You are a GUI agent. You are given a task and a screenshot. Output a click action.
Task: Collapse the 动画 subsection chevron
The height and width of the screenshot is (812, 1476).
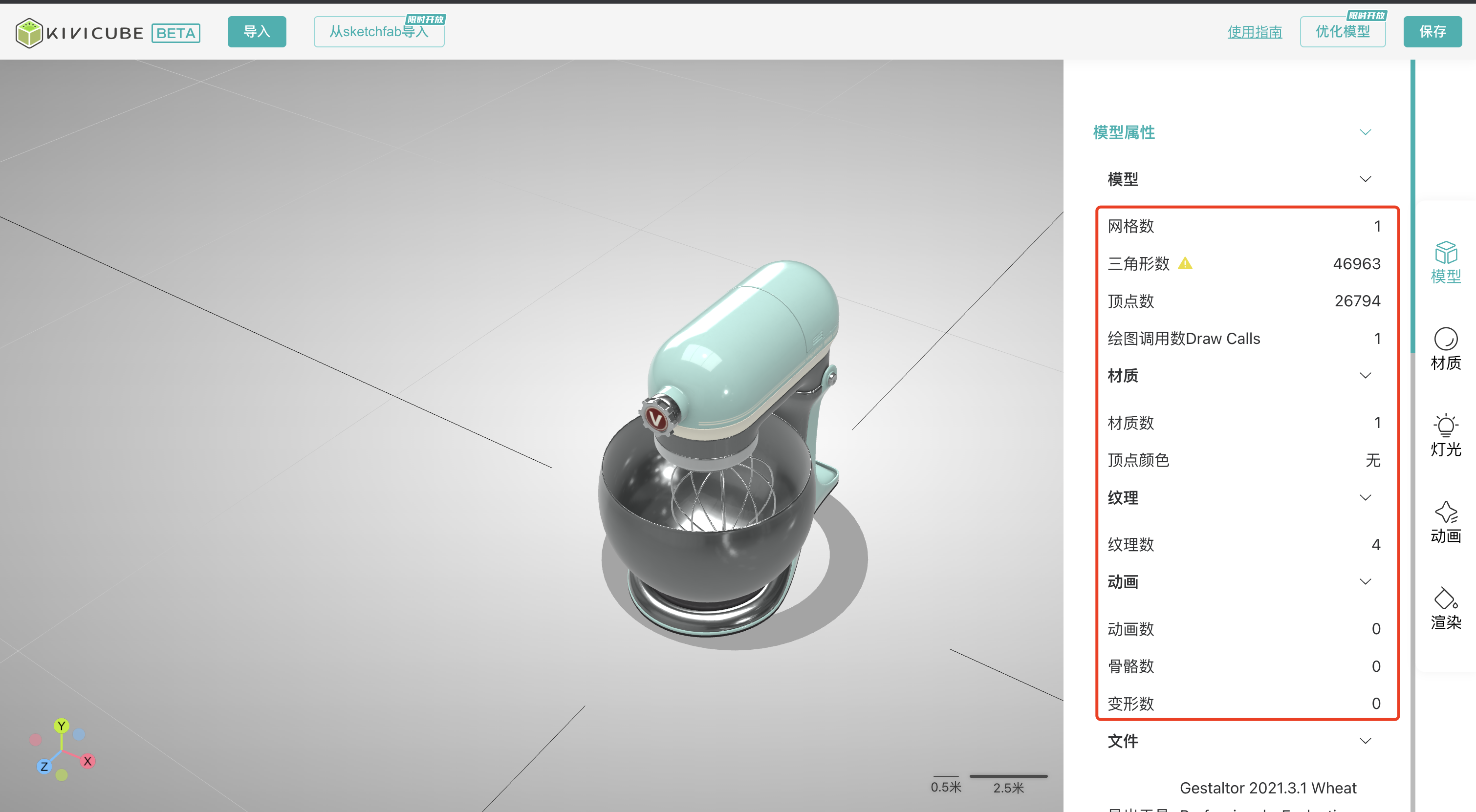click(x=1365, y=582)
